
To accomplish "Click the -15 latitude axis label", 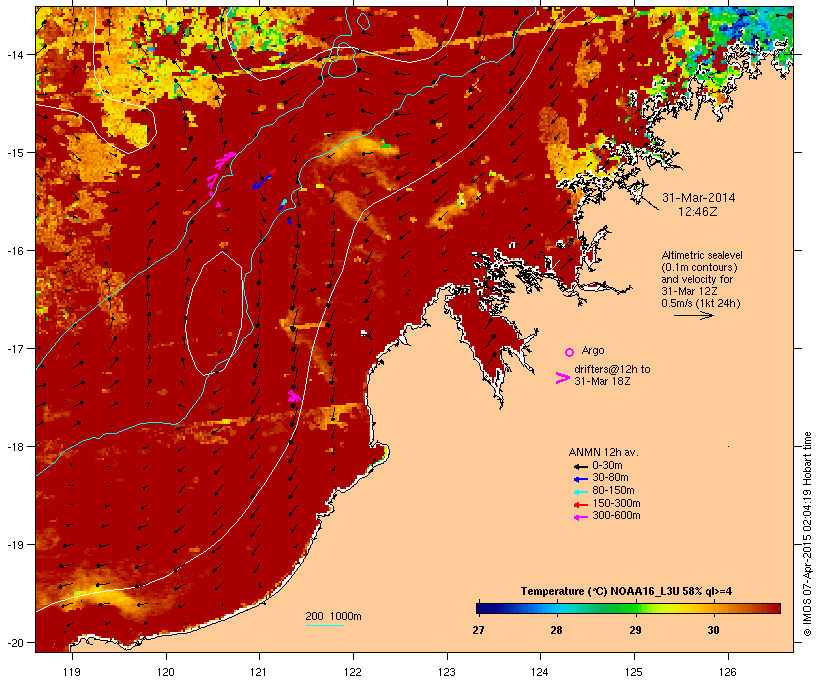I will tap(14, 153).
